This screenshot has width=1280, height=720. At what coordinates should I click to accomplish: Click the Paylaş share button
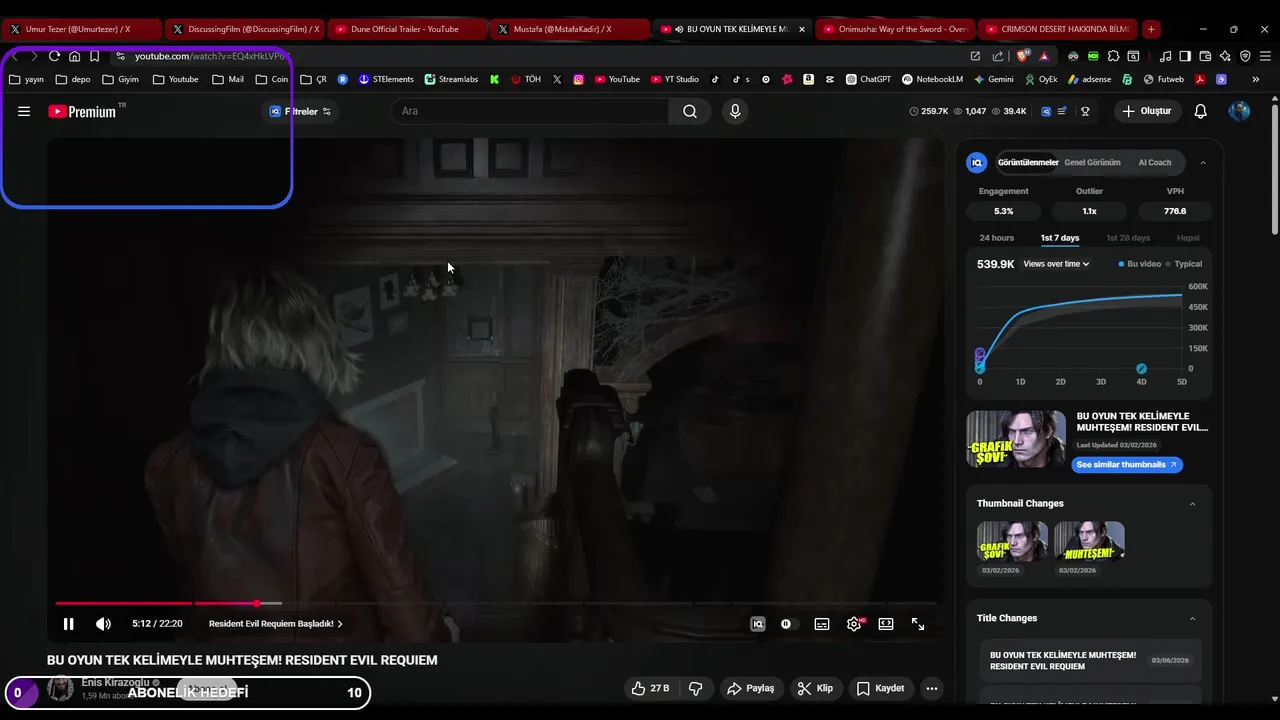pos(751,688)
